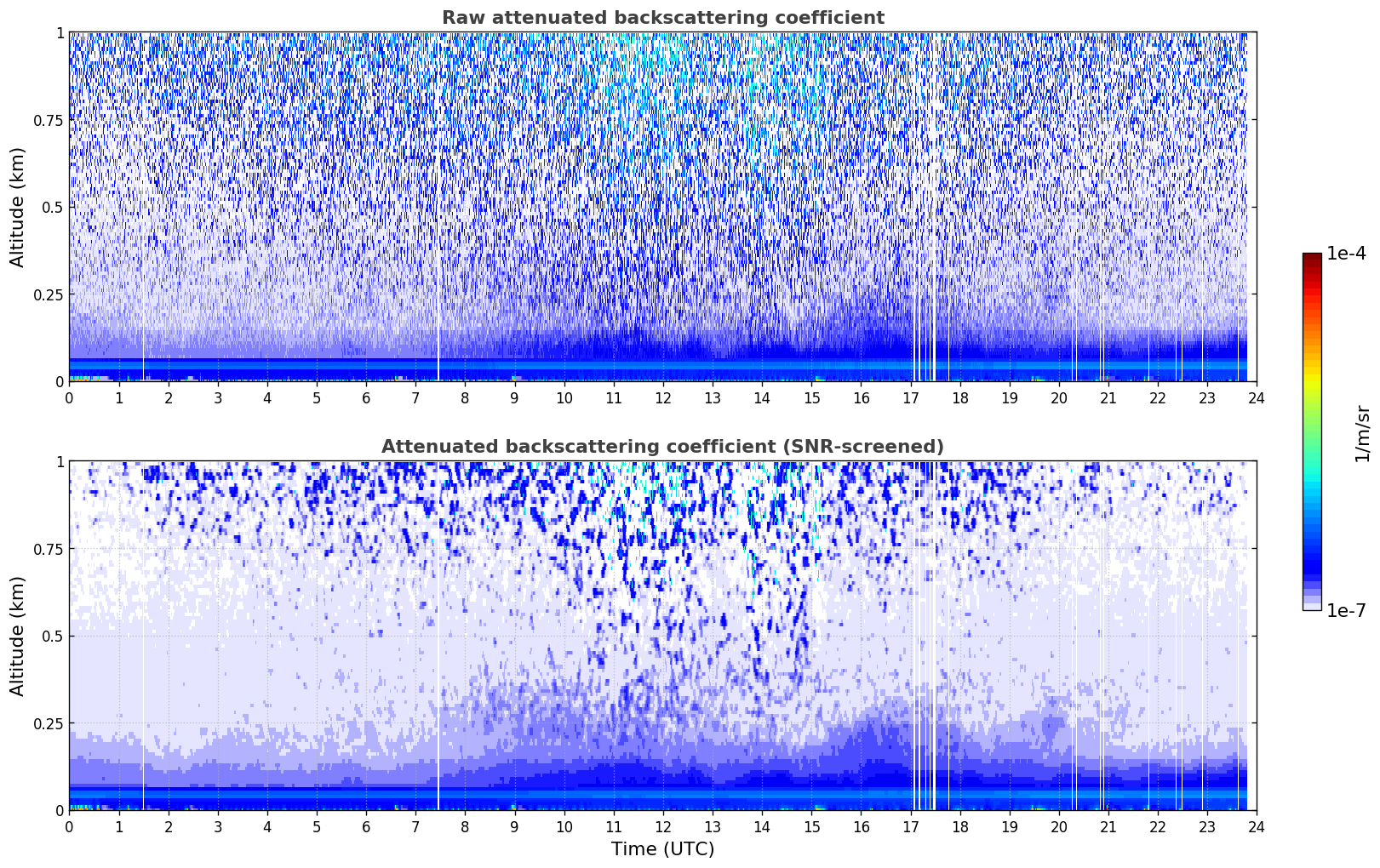Click the '12' tick under the lower plot
This screenshot has width=1380, height=868.
[x=662, y=827]
